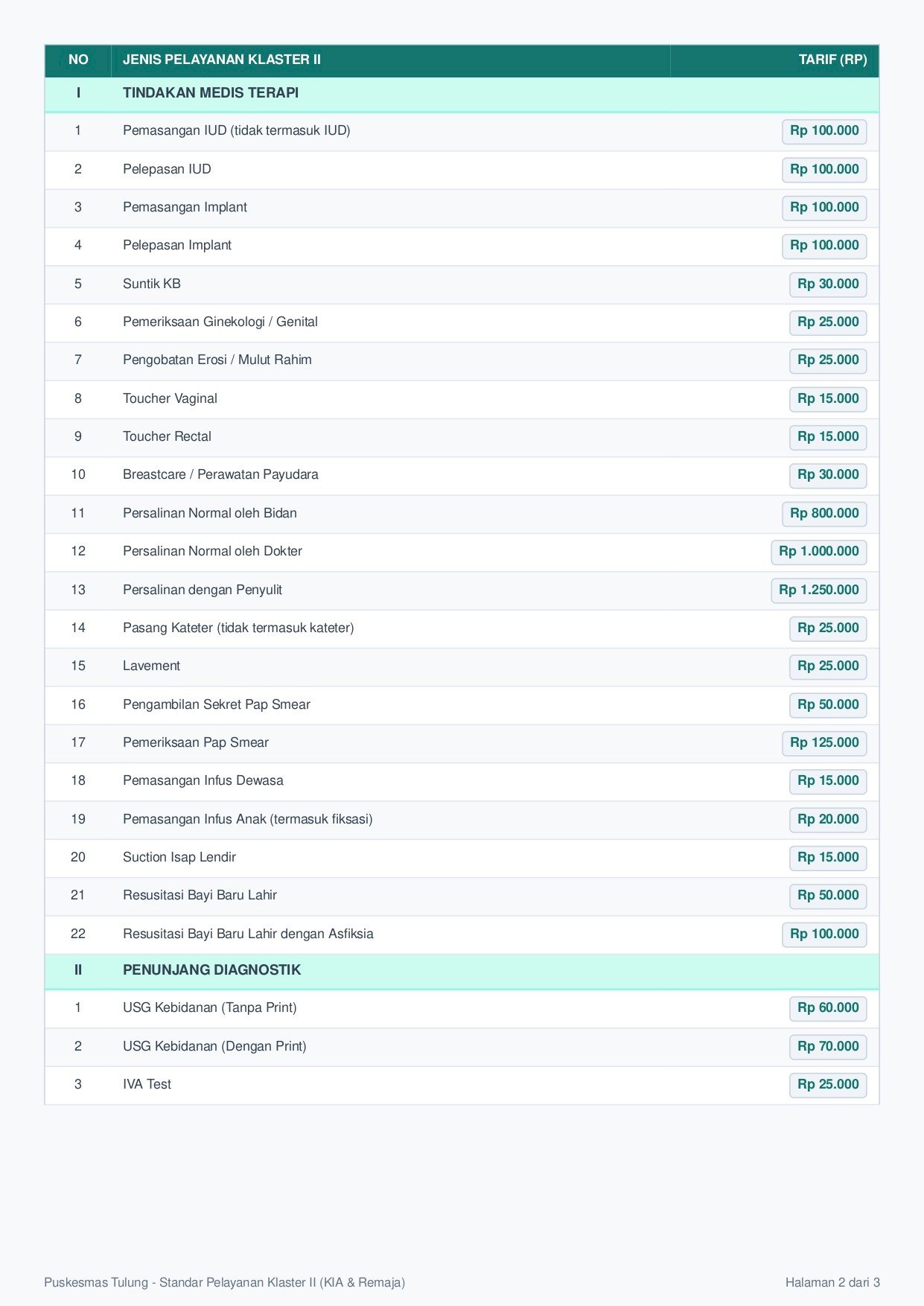The width and height of the screenshot is (924, 1306).
Task: Click Persalinan Normal oleh Bidan entry
Action: click(210, 513)
